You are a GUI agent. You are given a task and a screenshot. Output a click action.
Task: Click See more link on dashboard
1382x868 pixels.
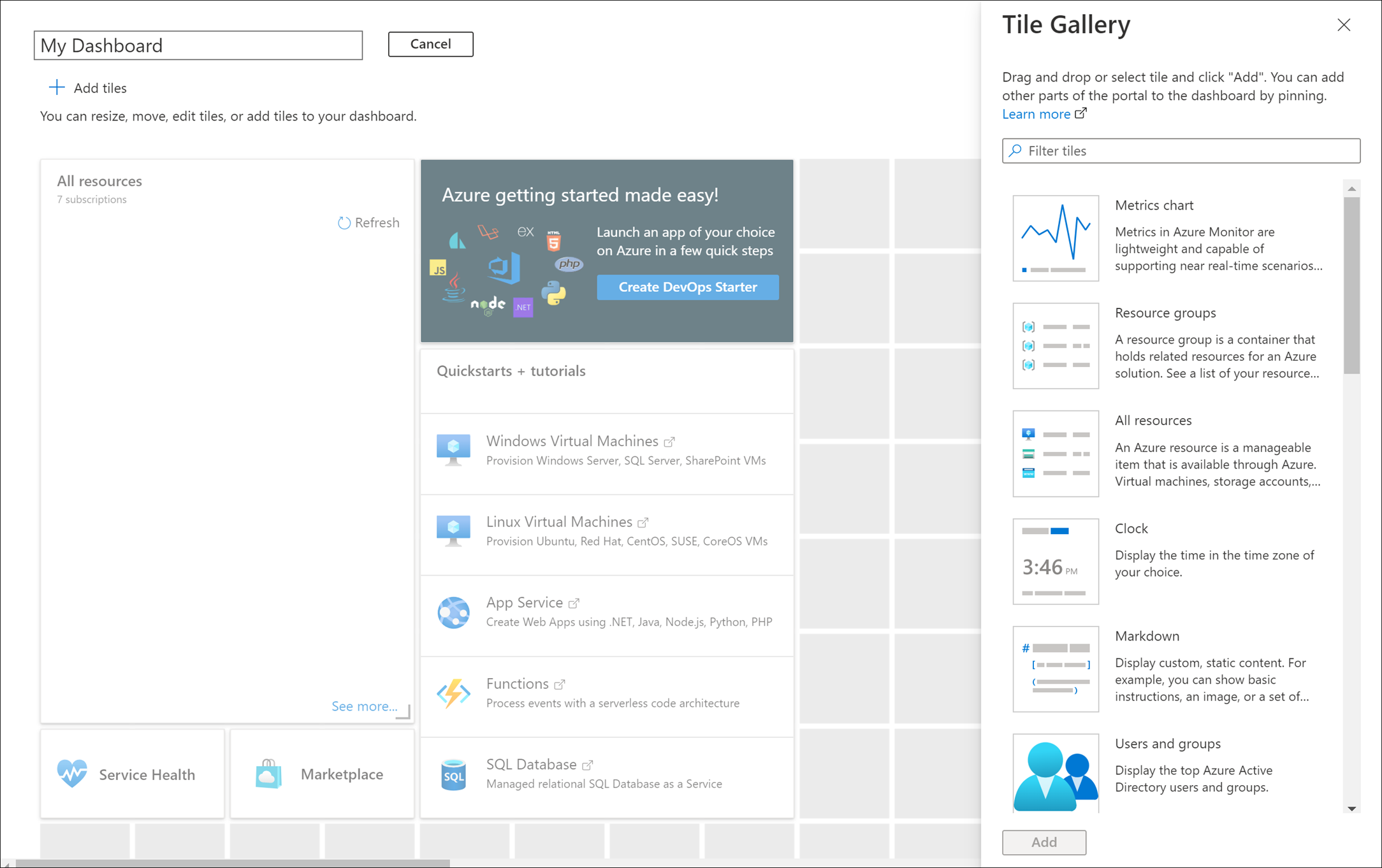[362, 706]
